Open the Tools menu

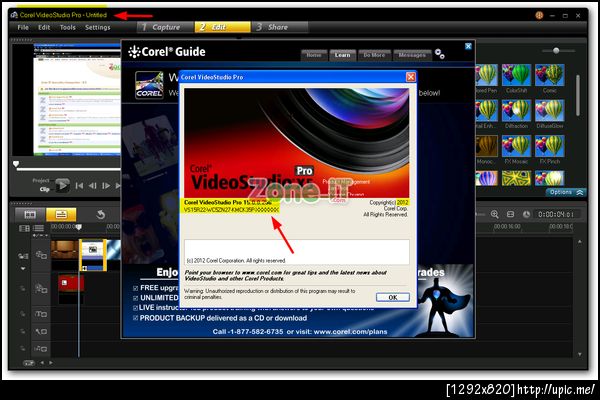67,27
